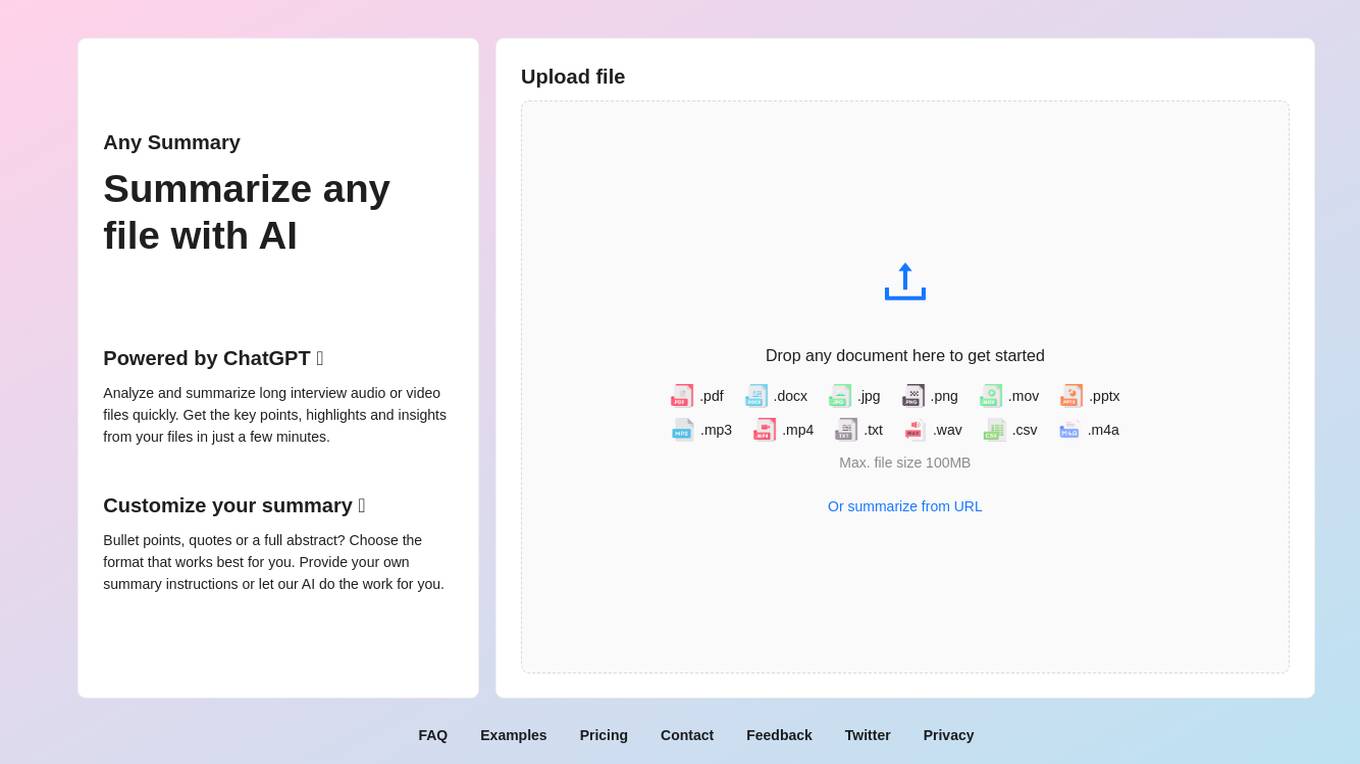Click the WAV file type icon
Screen dimensions: 1360x764
coord(915,430)
